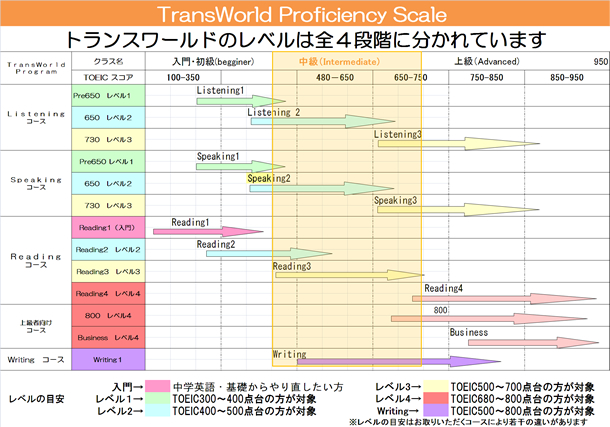Select "TOEIC400～500点台の方が対象" legend text
Image resolution: width=610 pixels, height=427 pixels.
tap(244, 411)
